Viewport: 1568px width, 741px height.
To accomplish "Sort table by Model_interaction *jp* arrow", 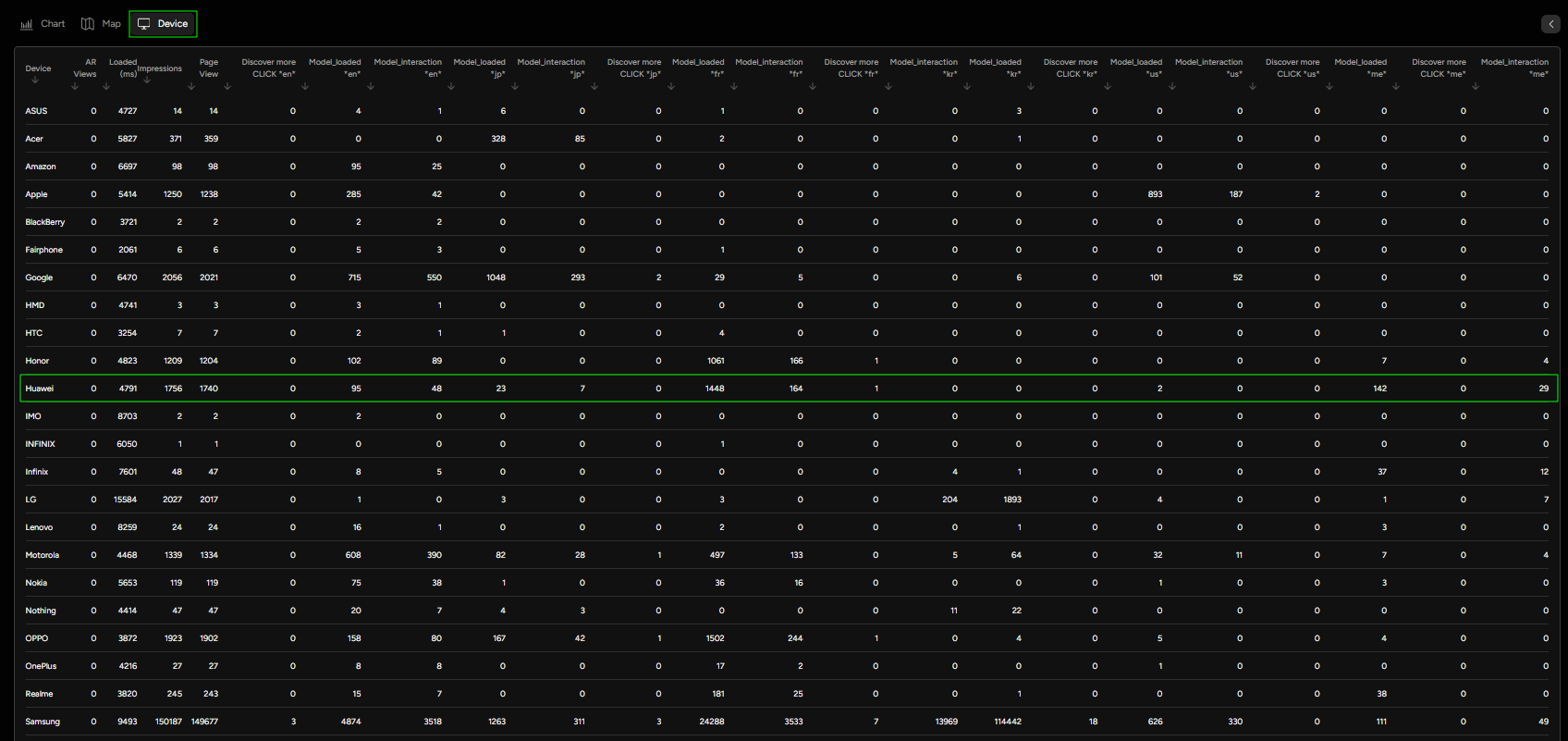I will tap(594, 87).
